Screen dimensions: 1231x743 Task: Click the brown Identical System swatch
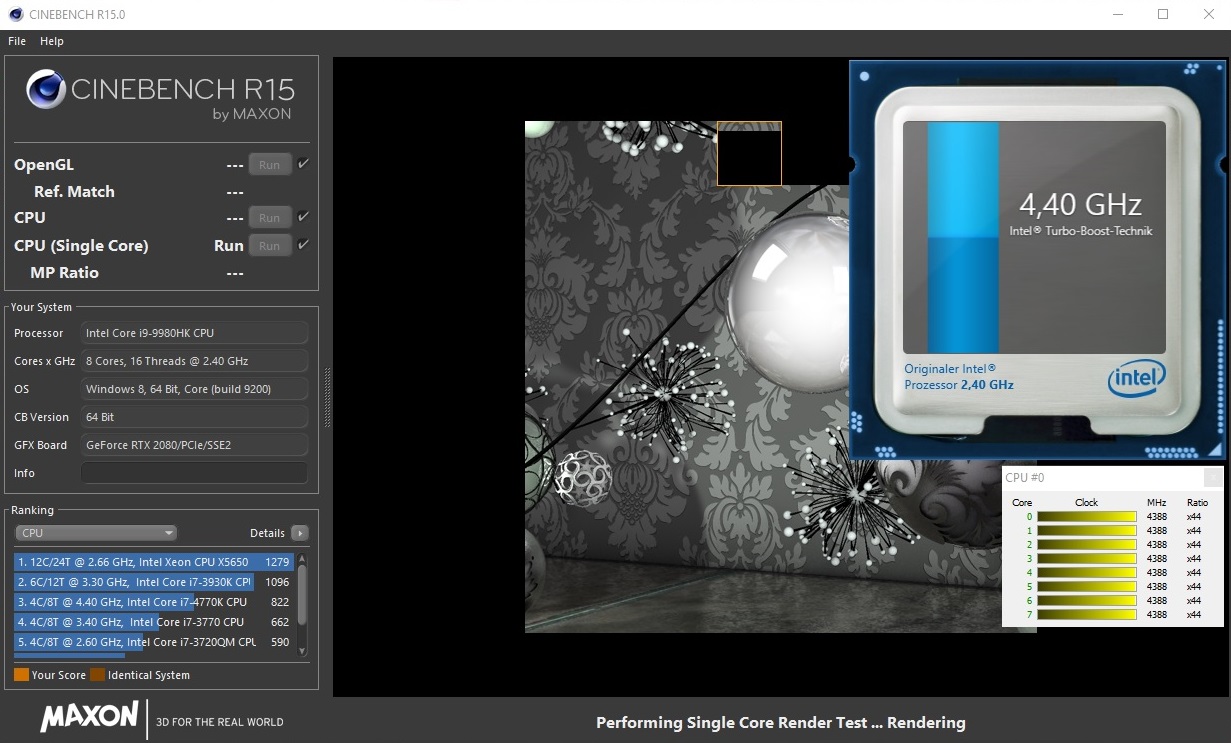97,675
